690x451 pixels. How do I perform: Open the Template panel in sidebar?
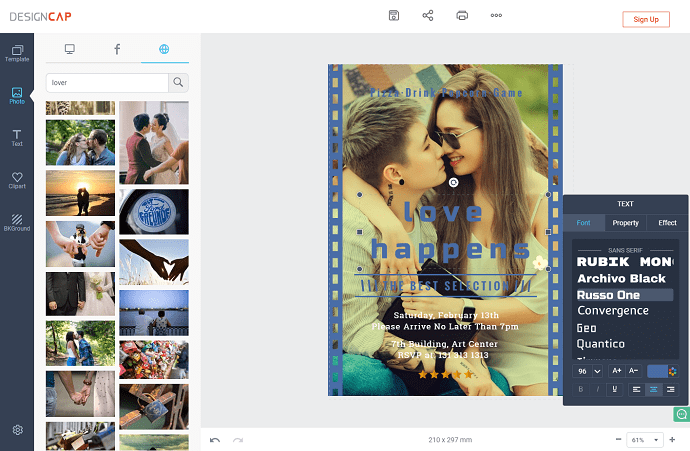(x=17, y=53)
